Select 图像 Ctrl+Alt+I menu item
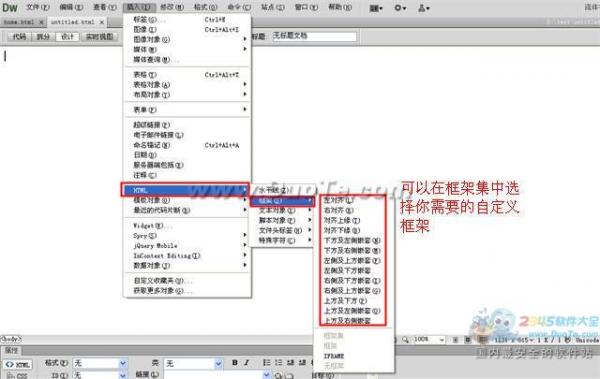600x379 pixels. (188, 29)
